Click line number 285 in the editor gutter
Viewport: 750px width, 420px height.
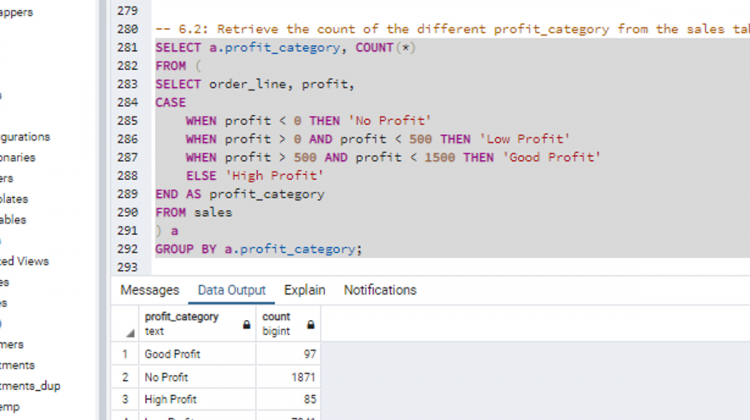point(126,121)
